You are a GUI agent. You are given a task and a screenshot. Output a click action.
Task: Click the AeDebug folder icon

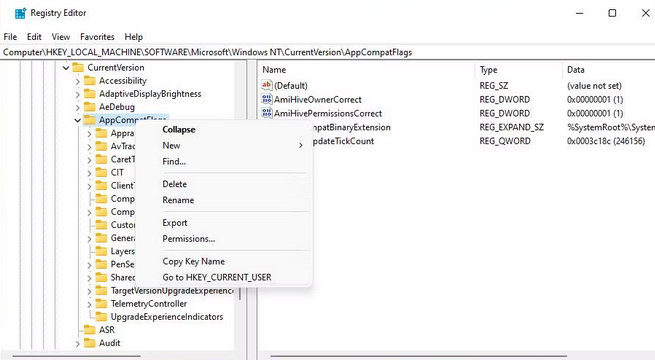[89, 107]
